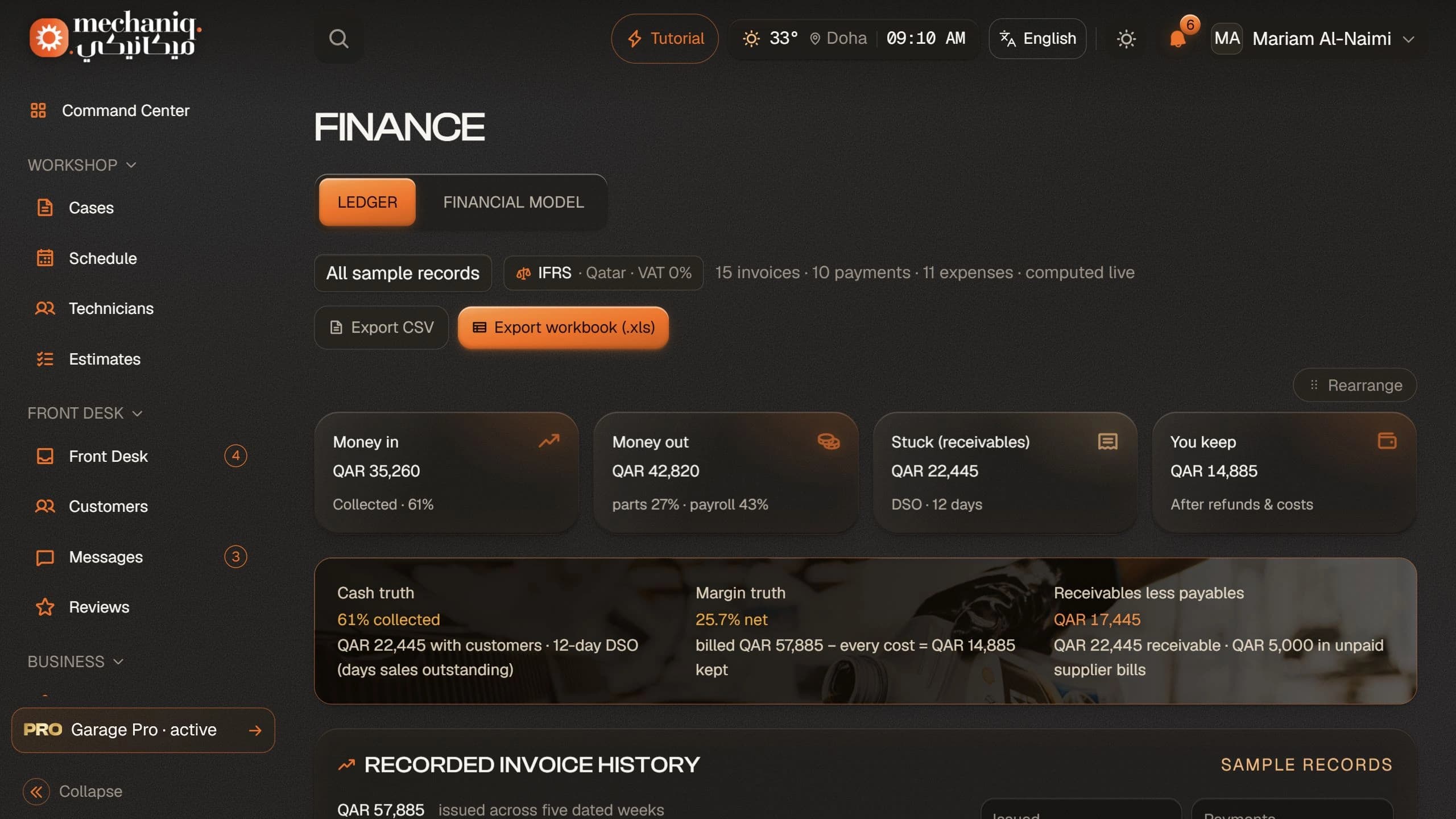Click Export workbook (.xls)

click(x=563, y=328)
